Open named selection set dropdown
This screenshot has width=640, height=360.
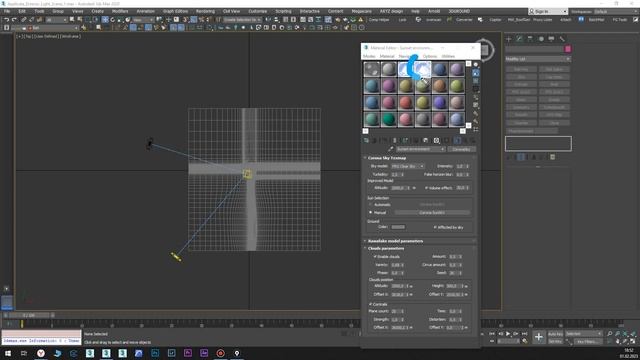(242, 20)
